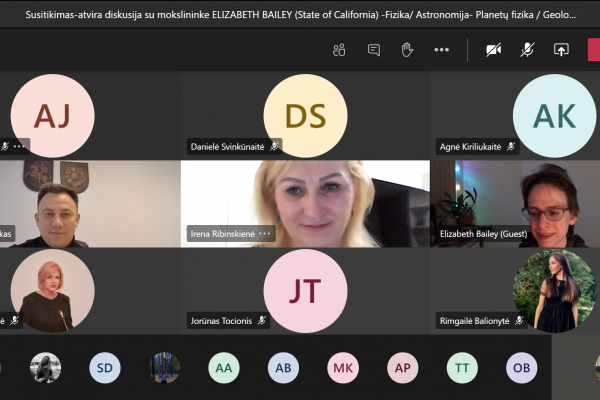Click the muted mic icon beside Rimgailė Balionytė
Screen dimensions: 600x400
coord(519,320)
